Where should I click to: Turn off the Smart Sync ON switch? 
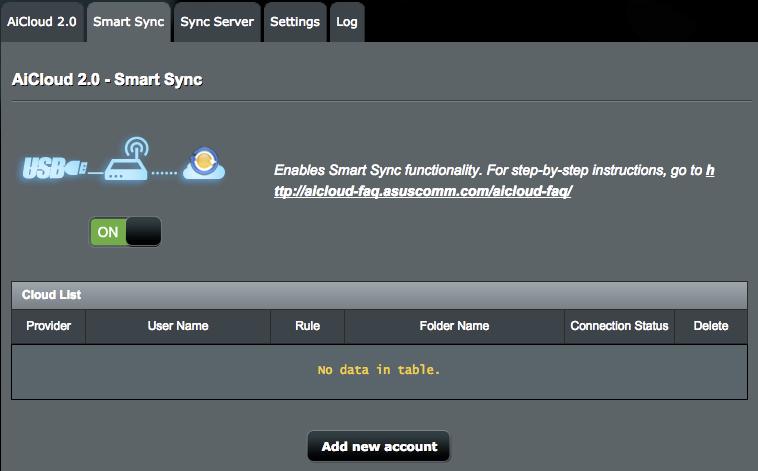tap(125, 232)
